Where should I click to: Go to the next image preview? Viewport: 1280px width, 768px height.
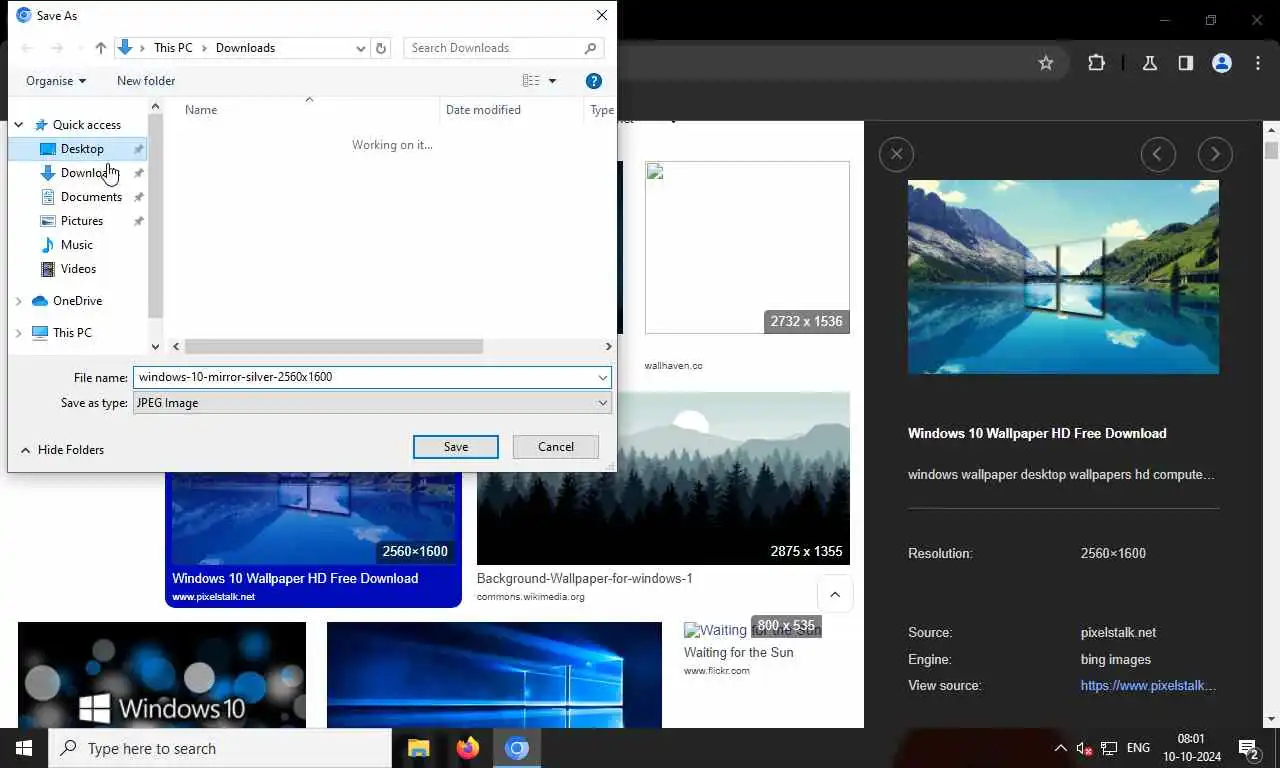pos(1215,154)
